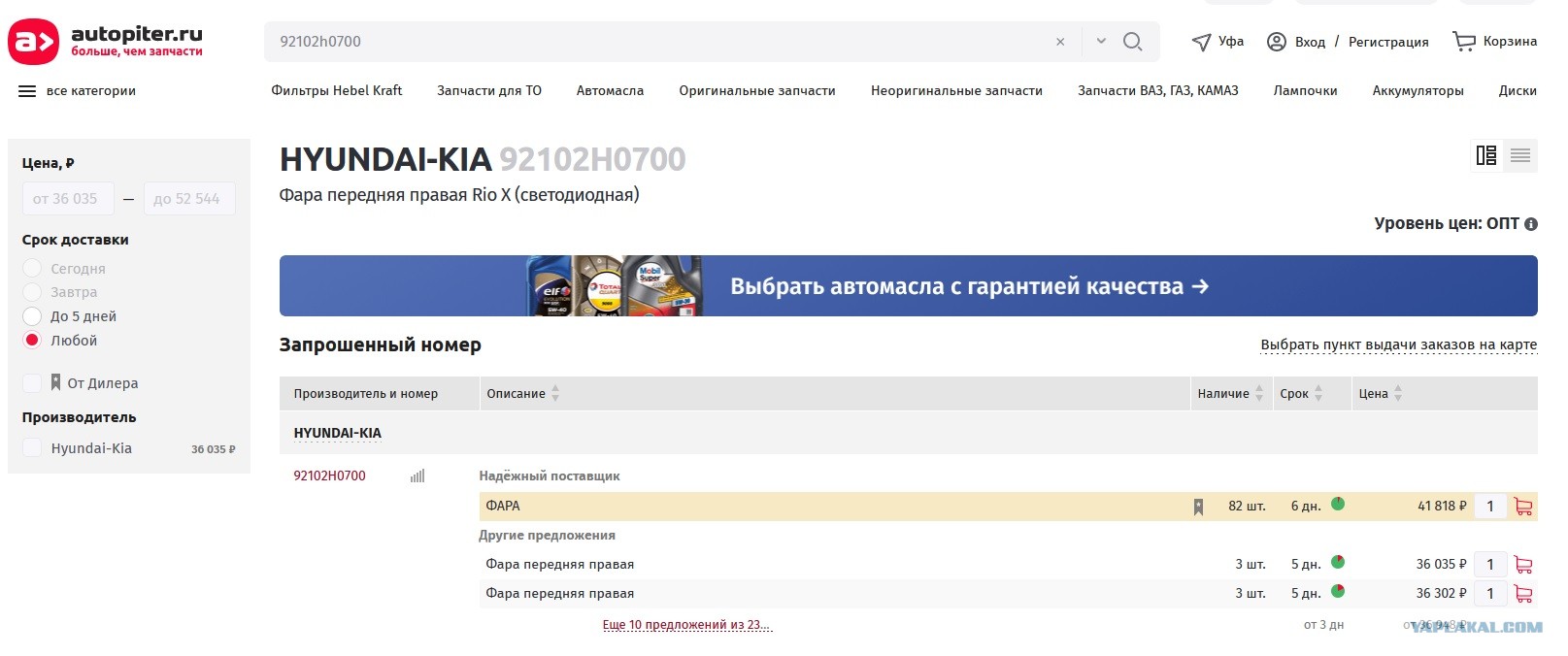Screen dimensions: 1568x656
Task: Open the Регистрация link
Action: tap(1388, 42)
